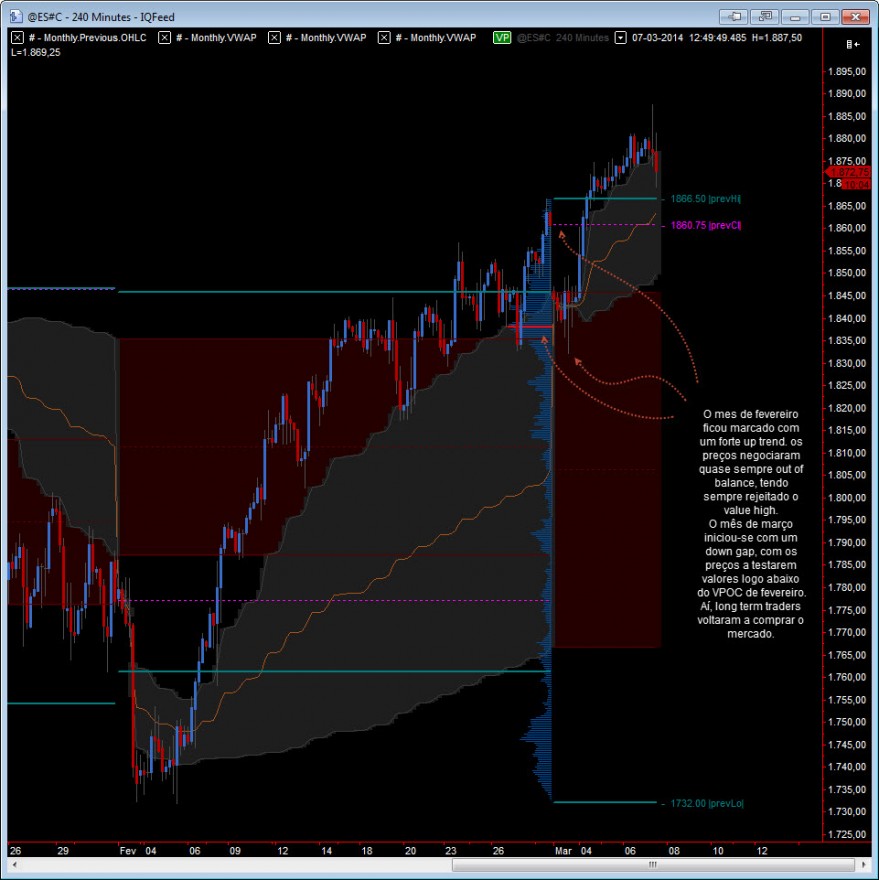The height and width of the screenshot is (880, 879).
Task: Click the chart document icon in the title bar
Action: pos(16,16)
